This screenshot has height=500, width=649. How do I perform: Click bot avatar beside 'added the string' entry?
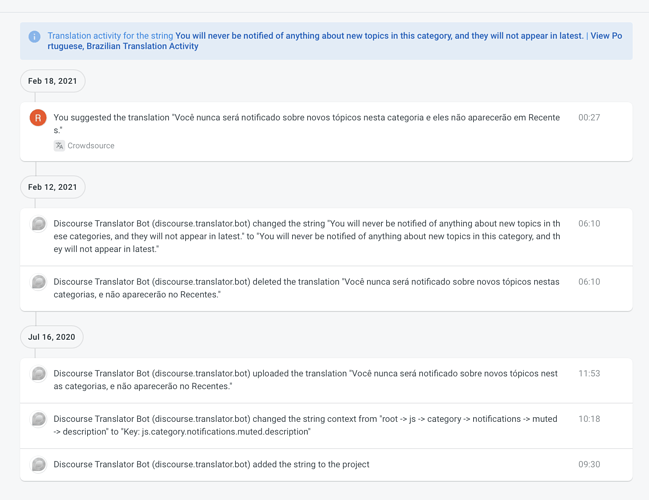tap(38, 465)
